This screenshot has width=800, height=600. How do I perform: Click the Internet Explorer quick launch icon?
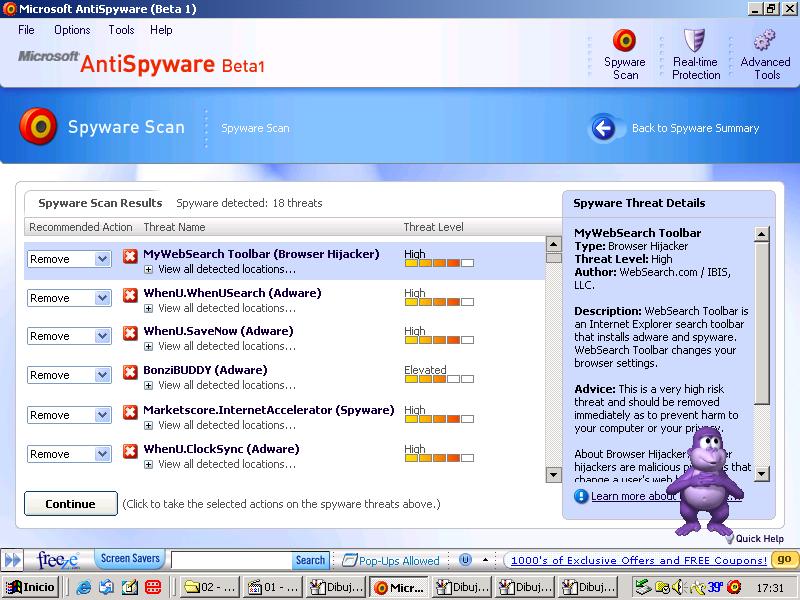pos(83,587)
